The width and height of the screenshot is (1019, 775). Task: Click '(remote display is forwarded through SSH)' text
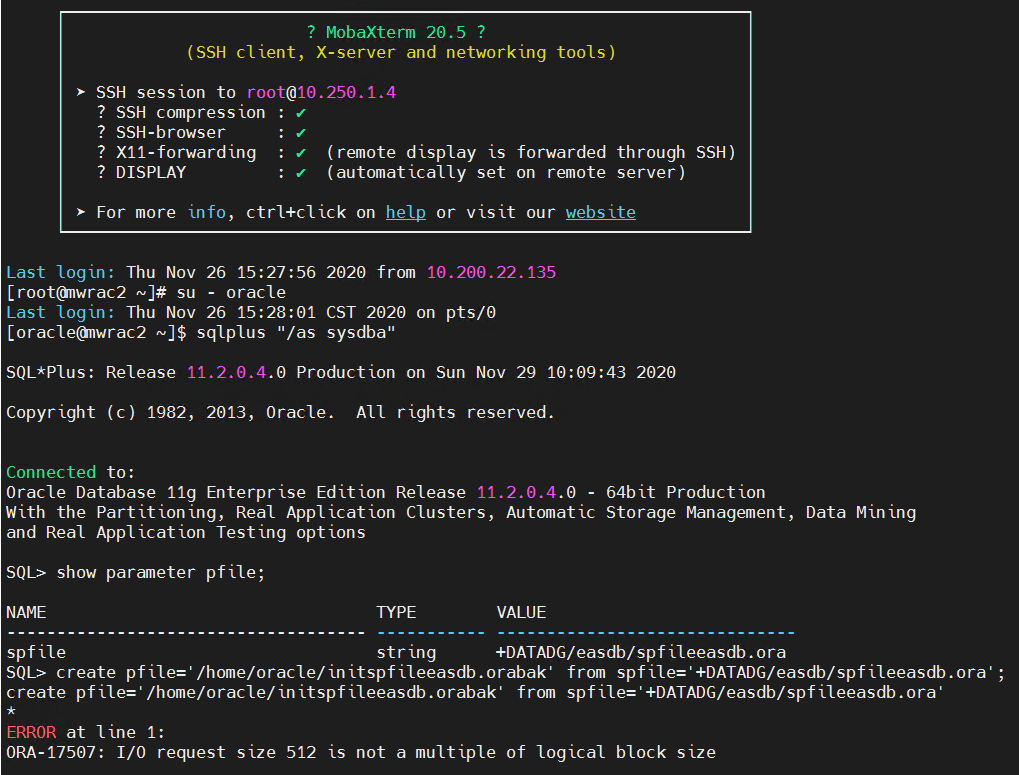coord(530,153)
